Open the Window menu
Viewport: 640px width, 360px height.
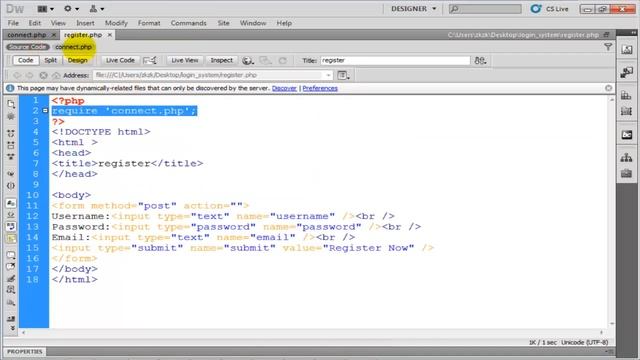pyautogui.click(x=253, y=23)
